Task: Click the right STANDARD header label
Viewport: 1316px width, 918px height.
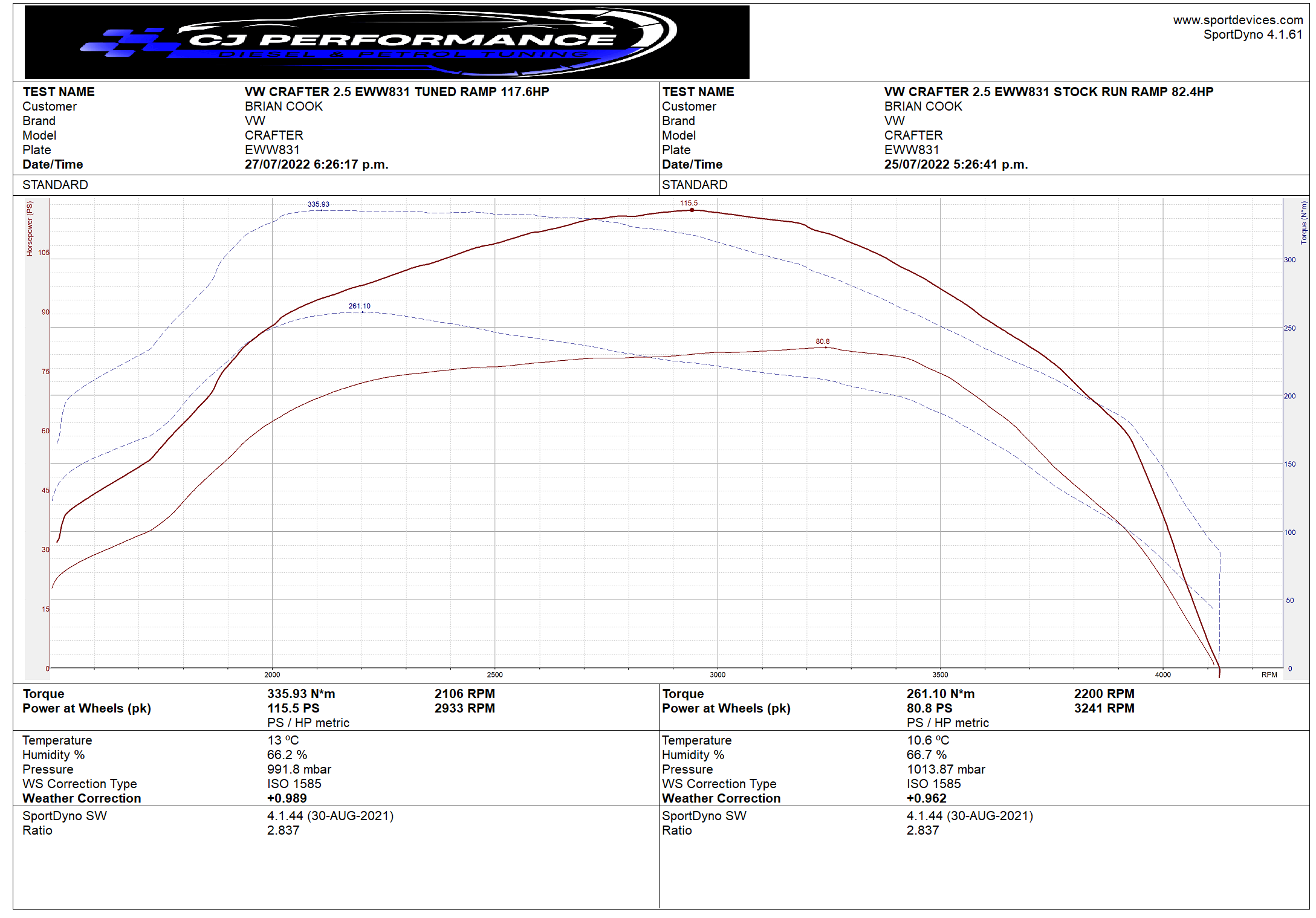Action: click(x=695, y=185)
